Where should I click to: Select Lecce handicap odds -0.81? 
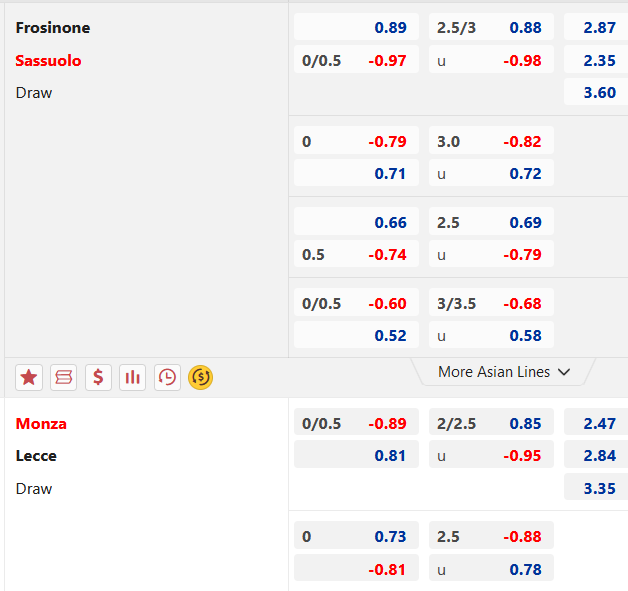[x=356, y=568]
